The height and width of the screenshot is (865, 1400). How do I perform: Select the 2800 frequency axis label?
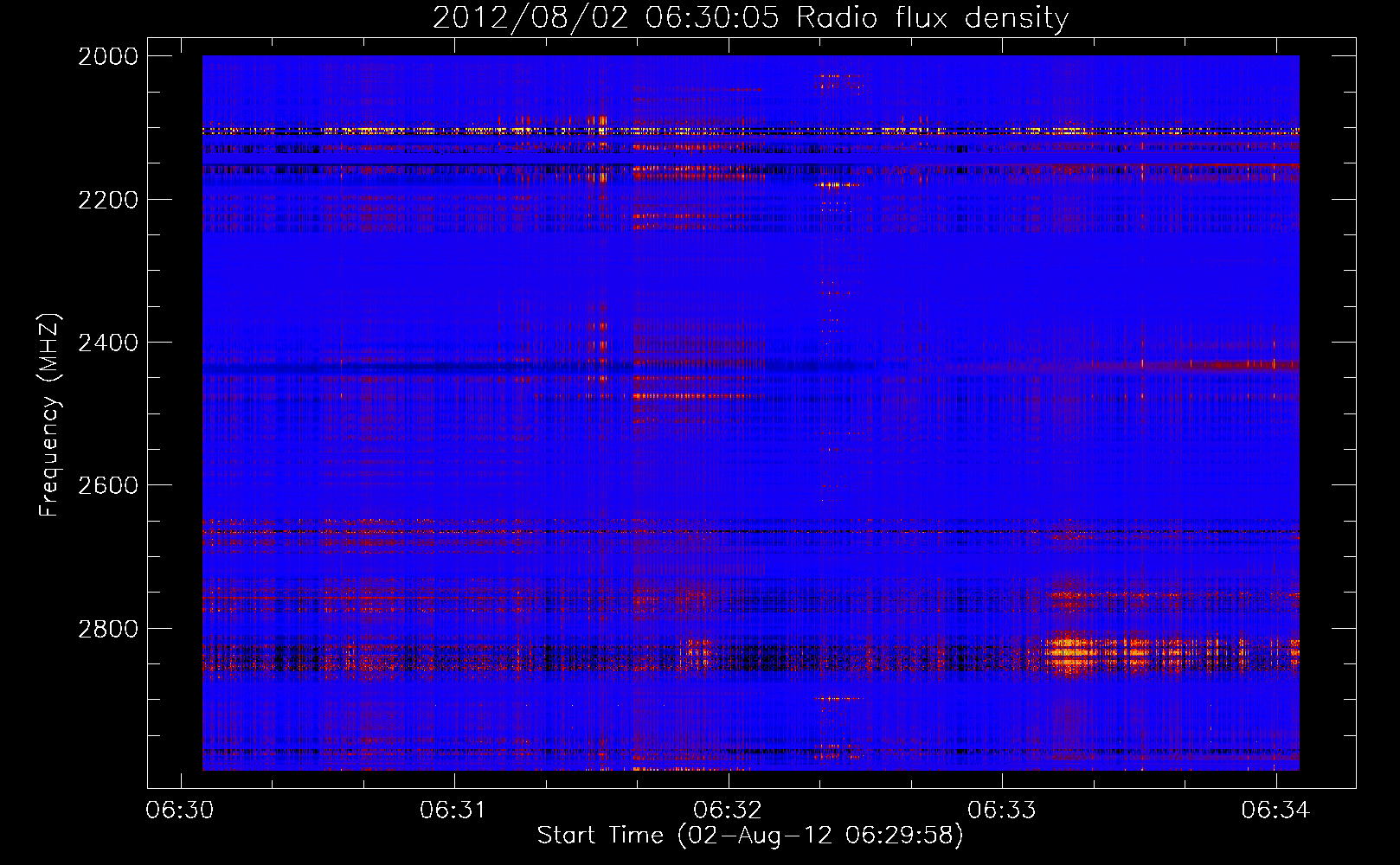[x=108, y=628]
